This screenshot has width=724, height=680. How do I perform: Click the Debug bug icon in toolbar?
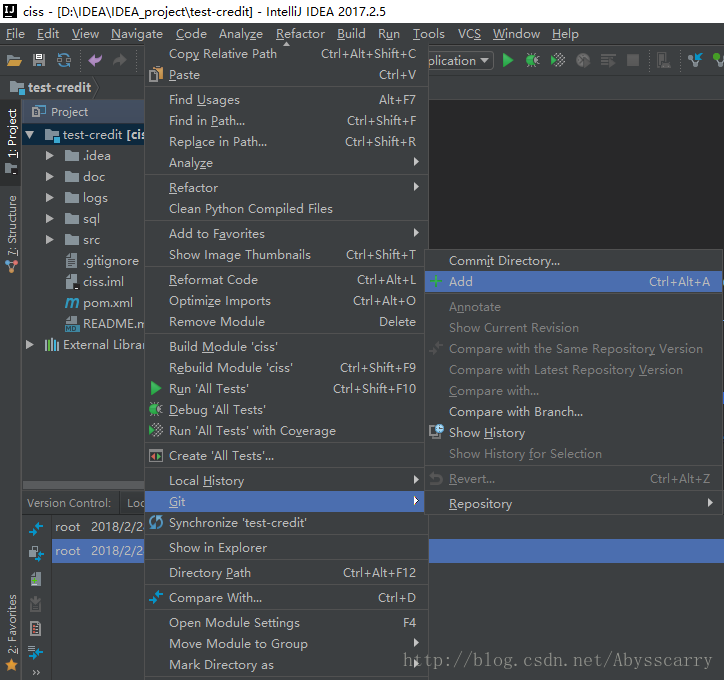point(532,60)
